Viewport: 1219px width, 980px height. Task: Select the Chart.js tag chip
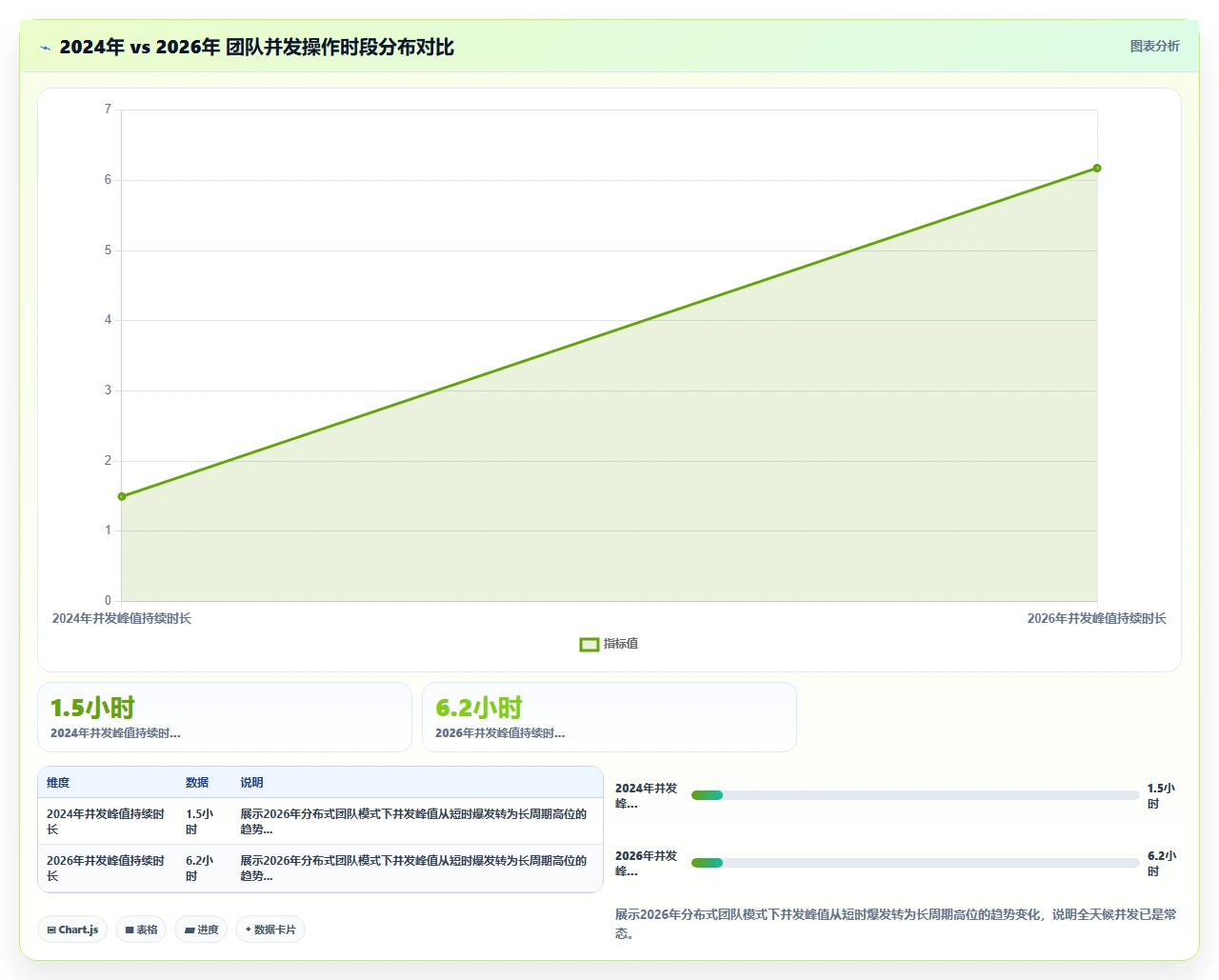click(72, 930)
